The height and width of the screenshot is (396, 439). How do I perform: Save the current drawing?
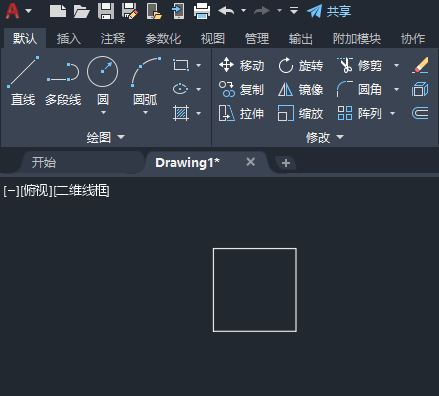coord(106,11)
